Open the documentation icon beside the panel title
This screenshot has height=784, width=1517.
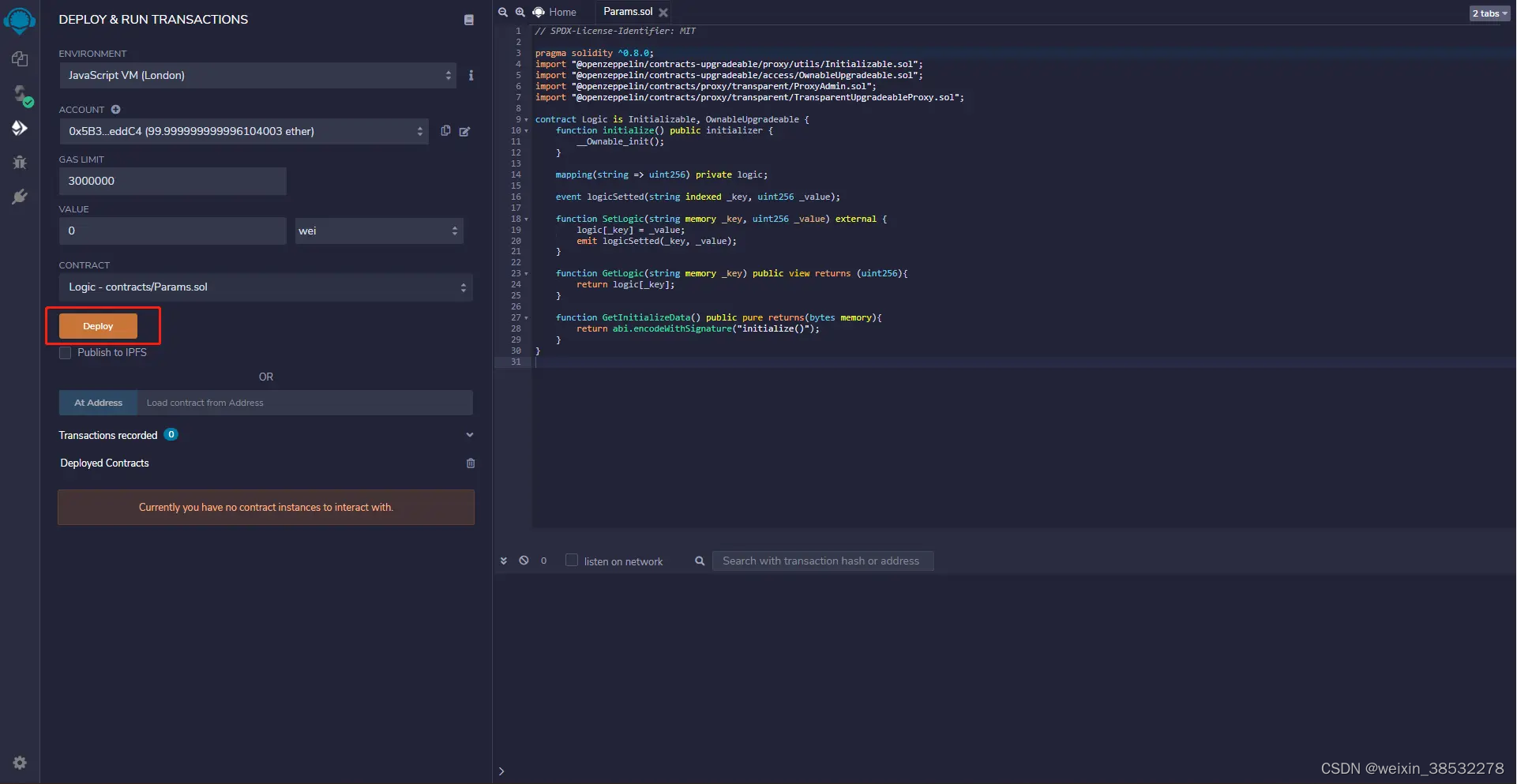coord(469,20)
